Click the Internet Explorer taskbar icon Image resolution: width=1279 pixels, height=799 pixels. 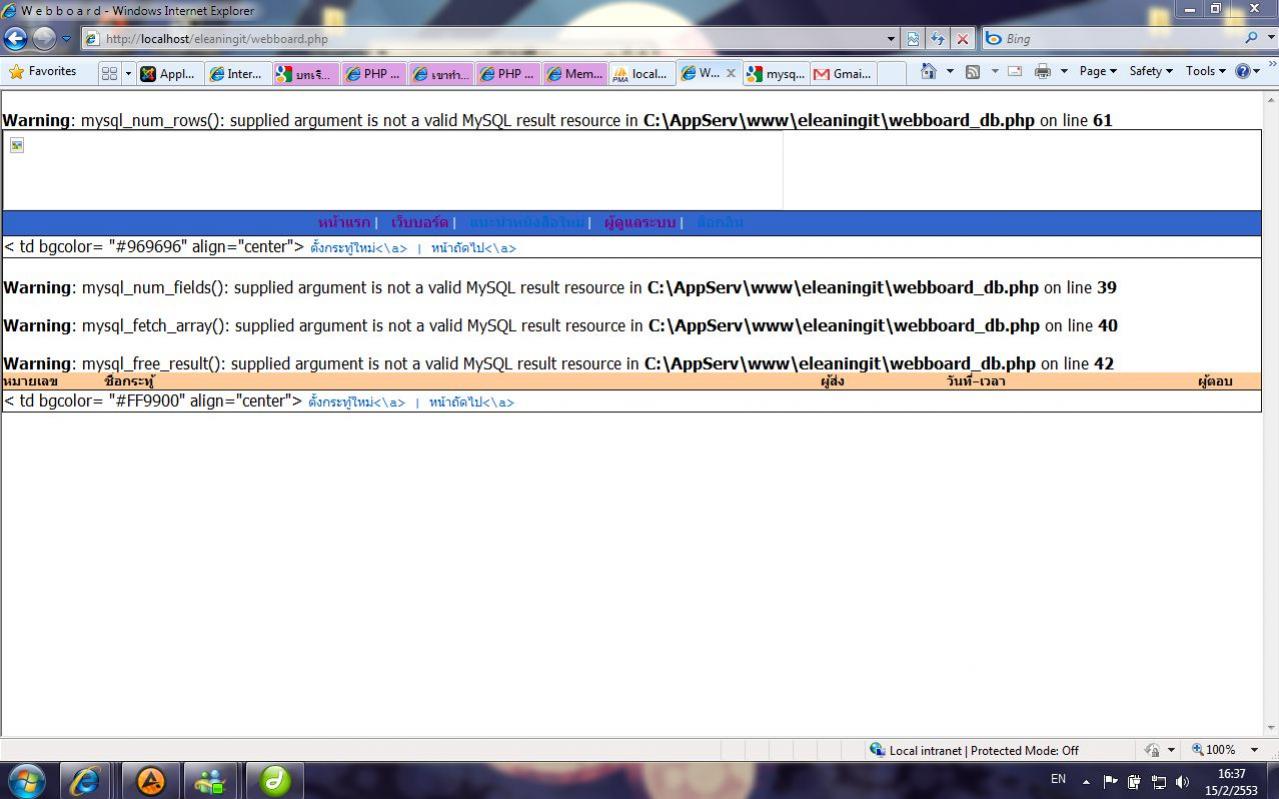(x=85, y=780)
